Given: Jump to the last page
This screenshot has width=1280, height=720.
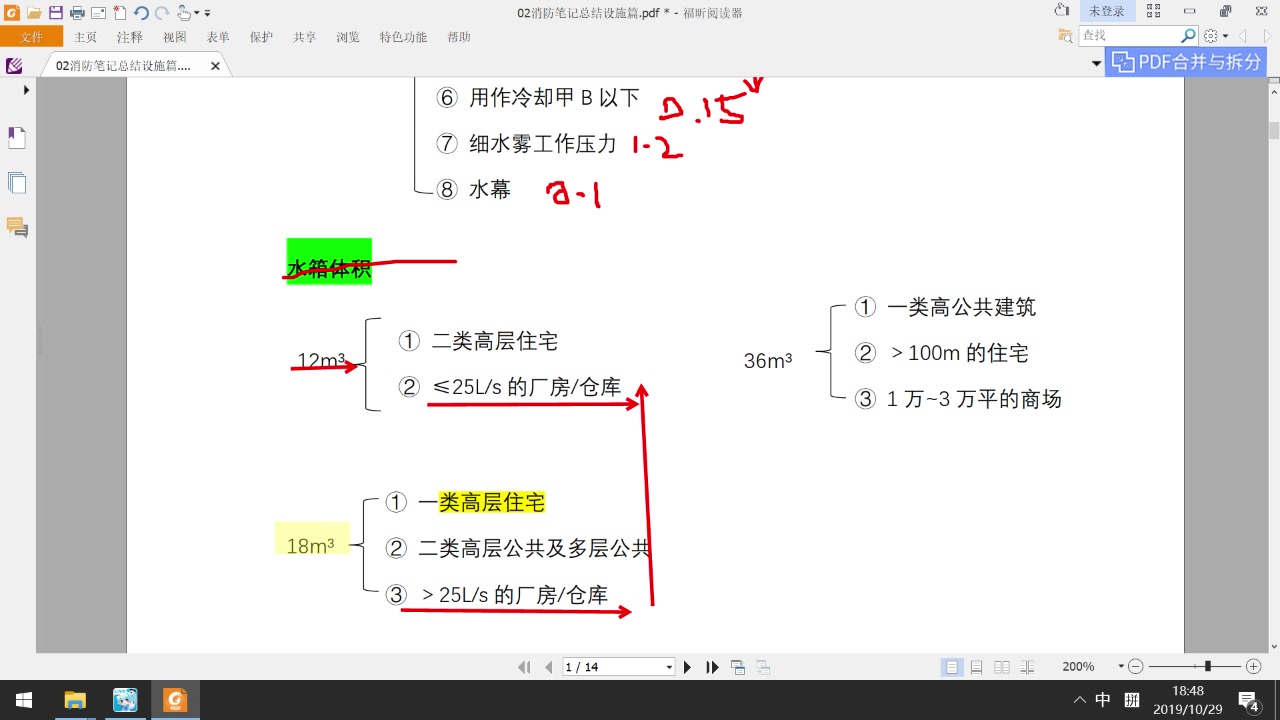Looking at the screenshot, I should point(712,667).
